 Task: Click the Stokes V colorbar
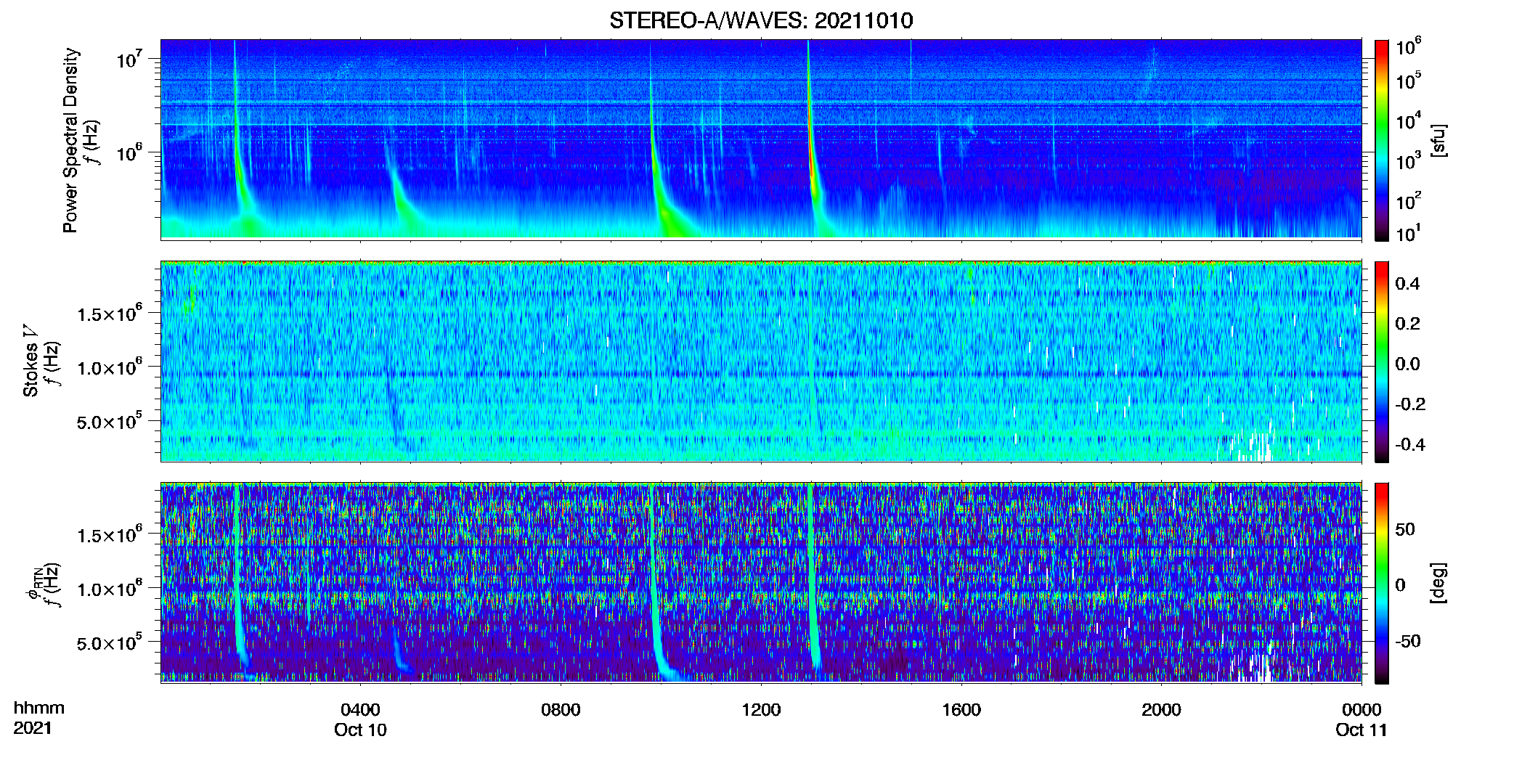[x=1382, y=362]
